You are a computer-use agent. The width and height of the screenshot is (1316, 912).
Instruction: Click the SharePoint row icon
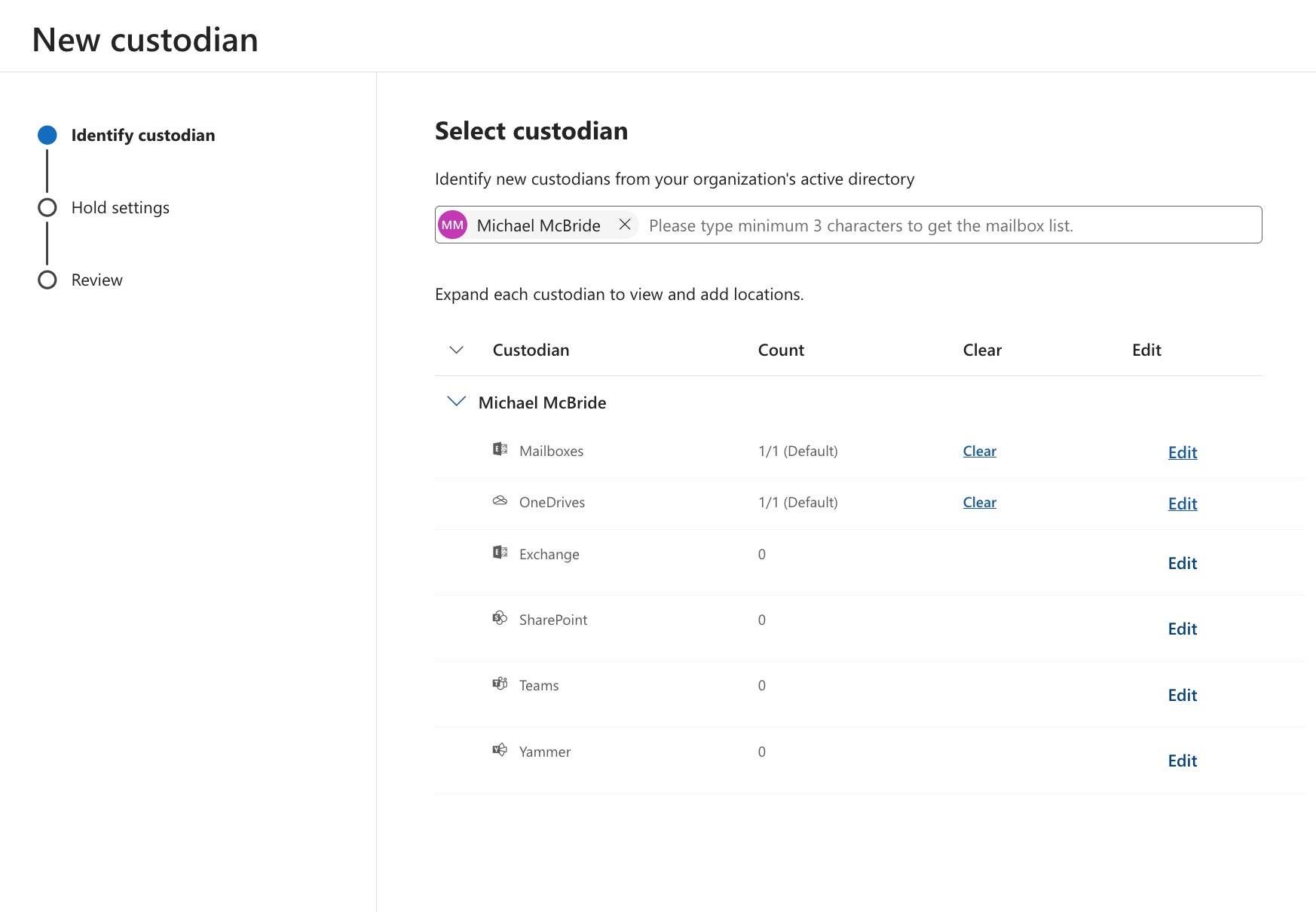tap(500, 618)
